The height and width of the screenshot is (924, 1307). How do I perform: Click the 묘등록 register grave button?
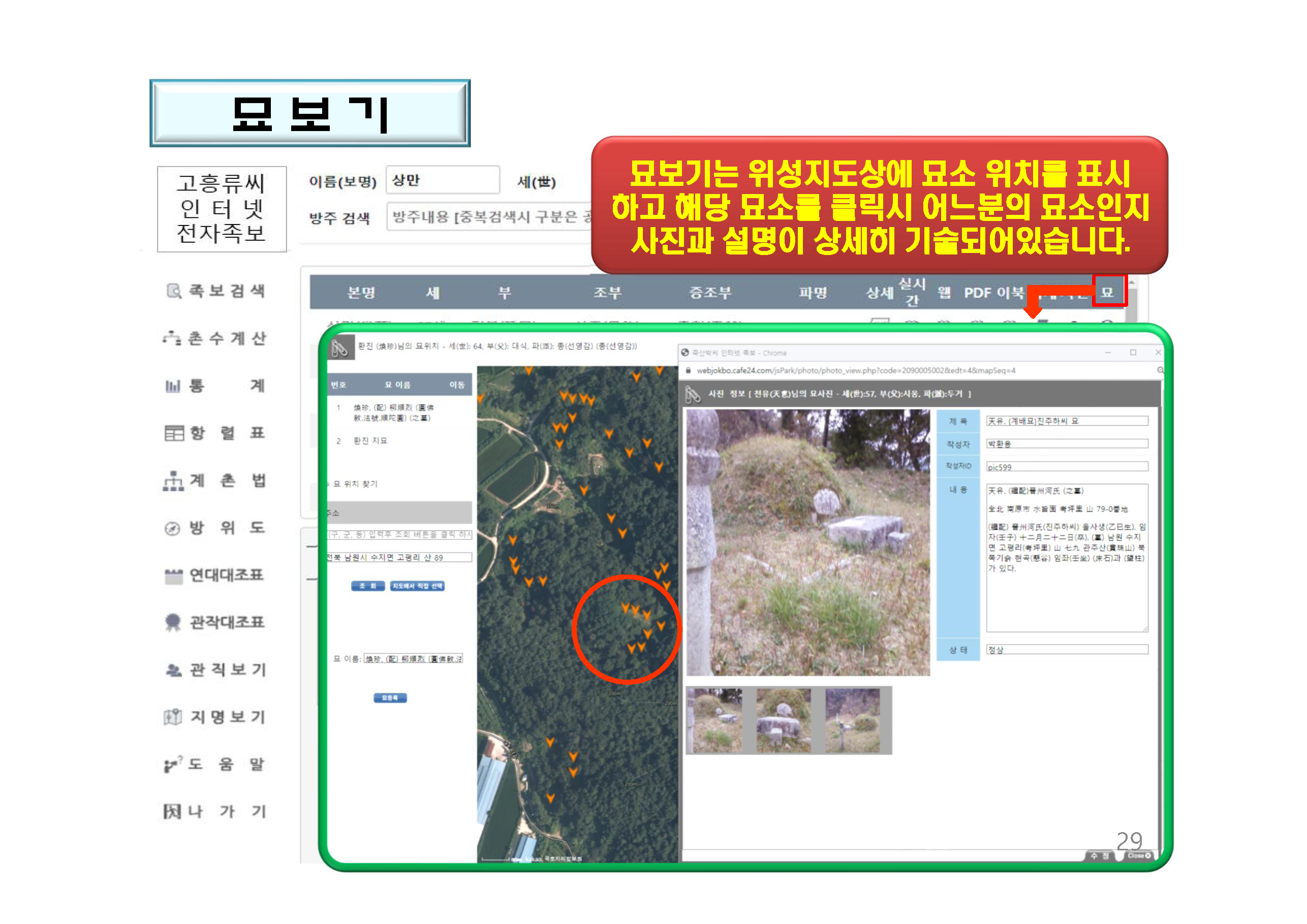[x=390, y=697]
